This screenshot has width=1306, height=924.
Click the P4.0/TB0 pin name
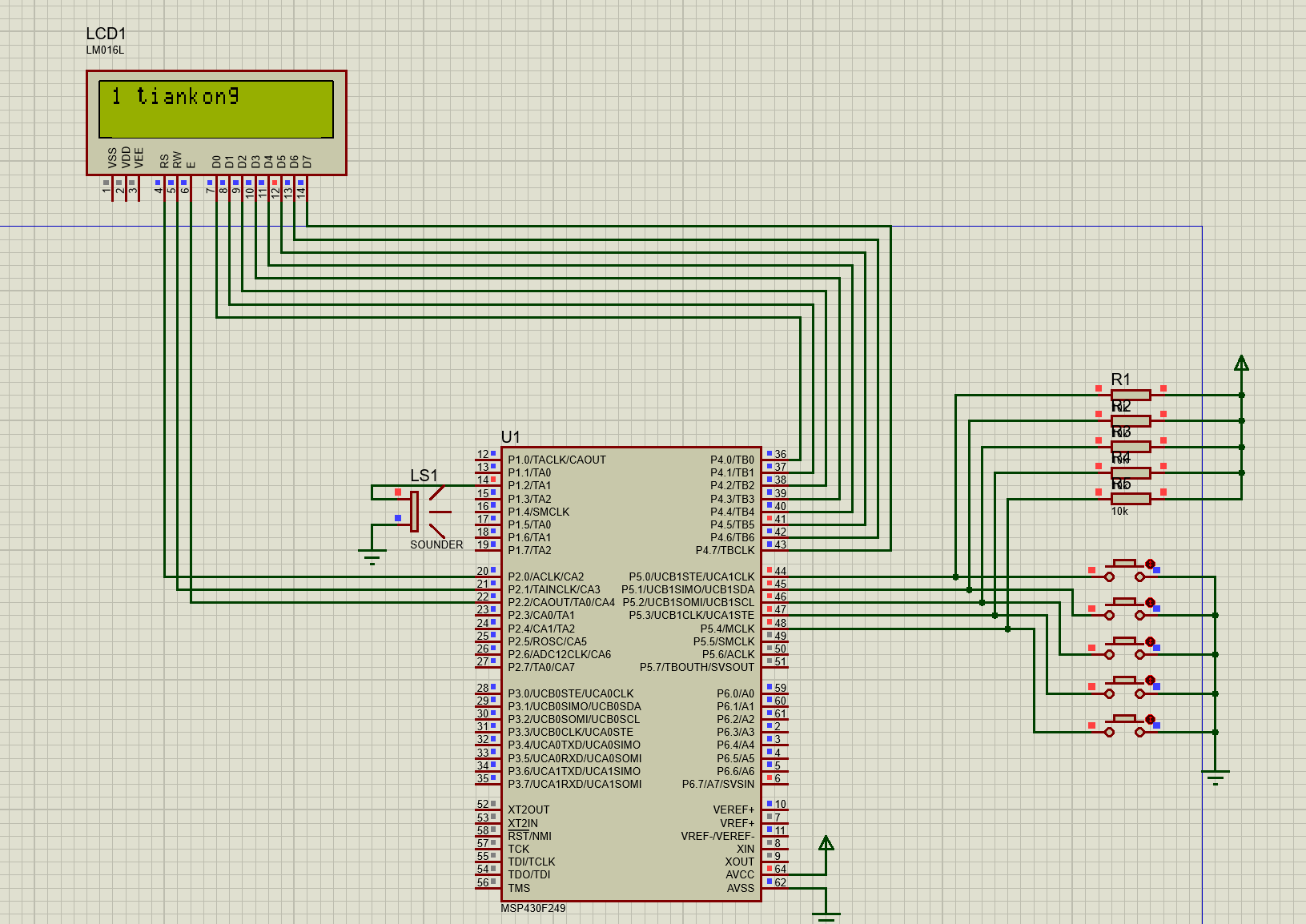click(732, 460)
